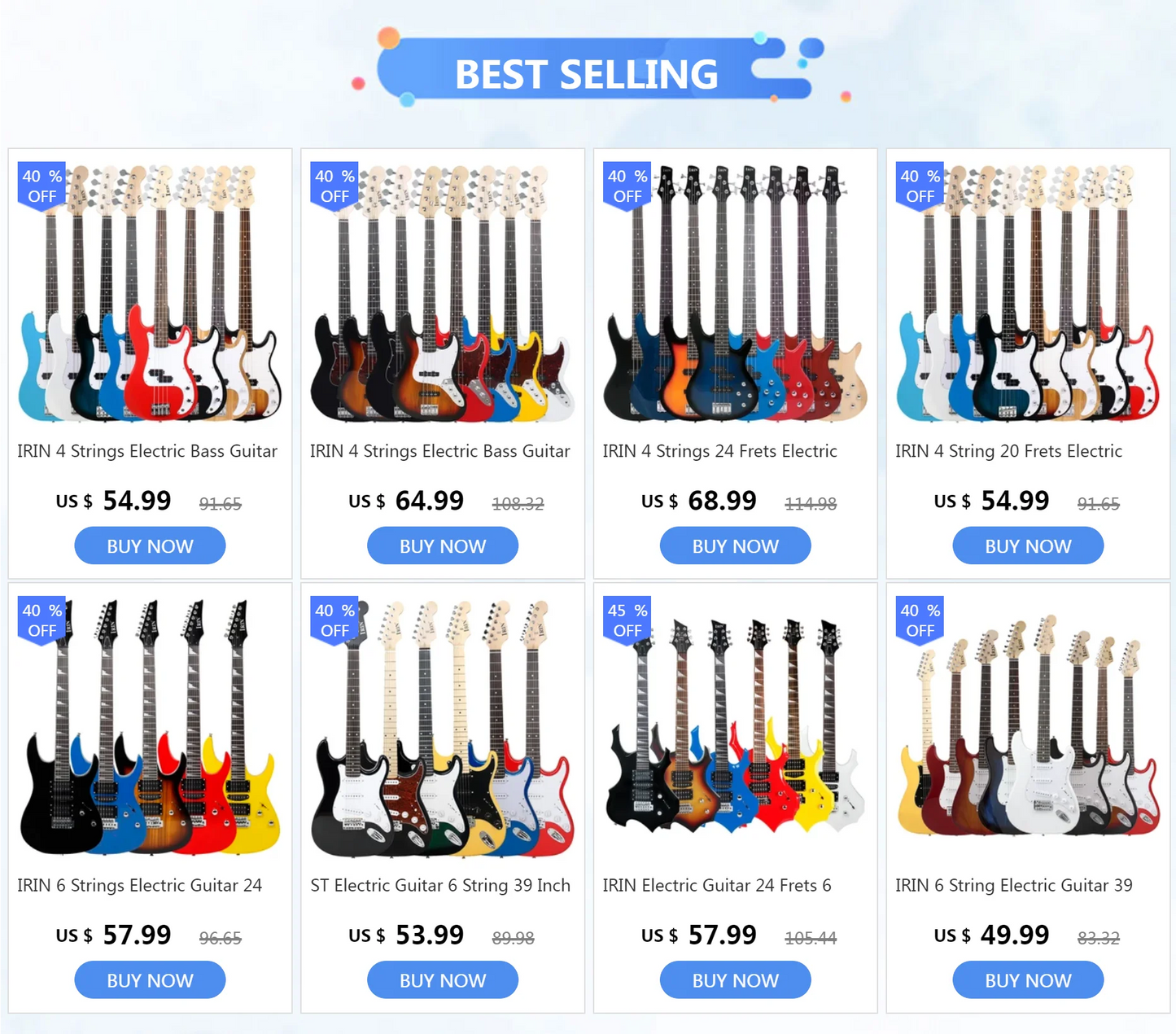
Task: Click the crossed-out 108.32 original price
Action: [x=518, y=504]
